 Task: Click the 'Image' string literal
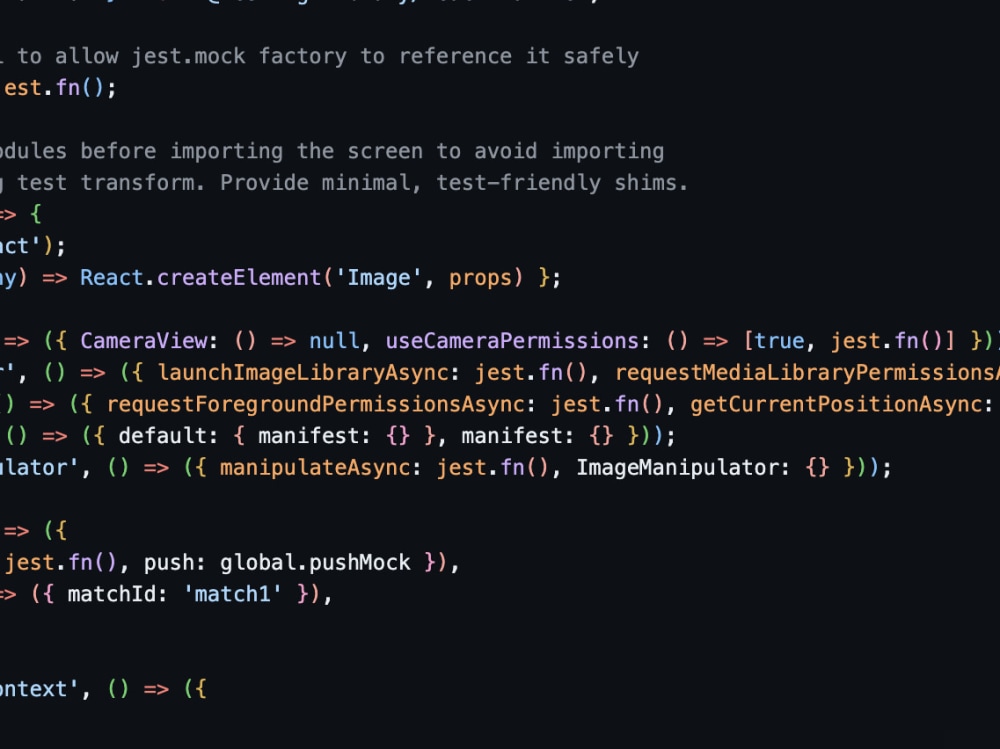378,278
